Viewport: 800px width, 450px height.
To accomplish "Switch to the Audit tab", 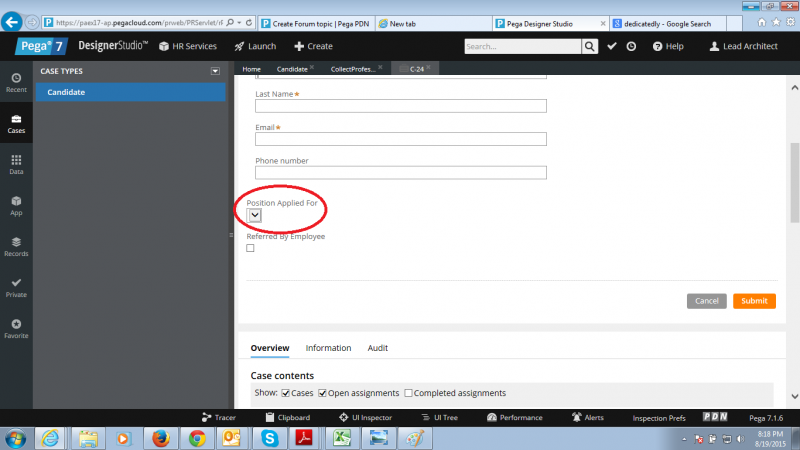I will 377,348.
